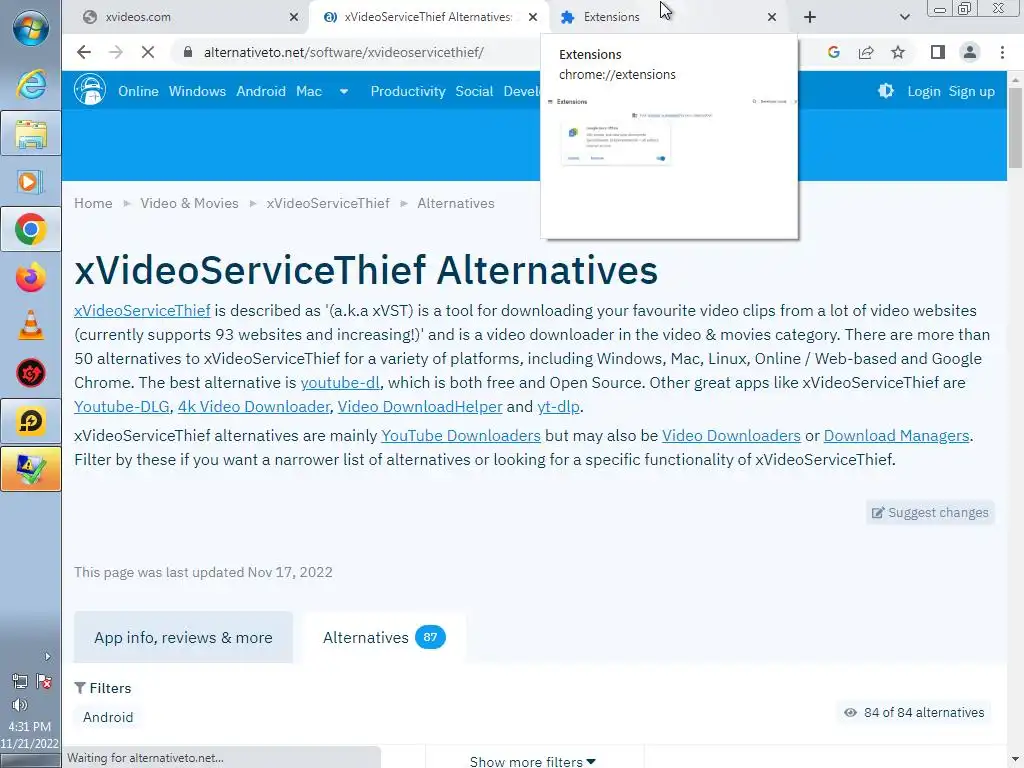Open Chrome's three-dot menu
Image resolution: width=1024 pixels, height=768 pixels.
[1002, 52]
